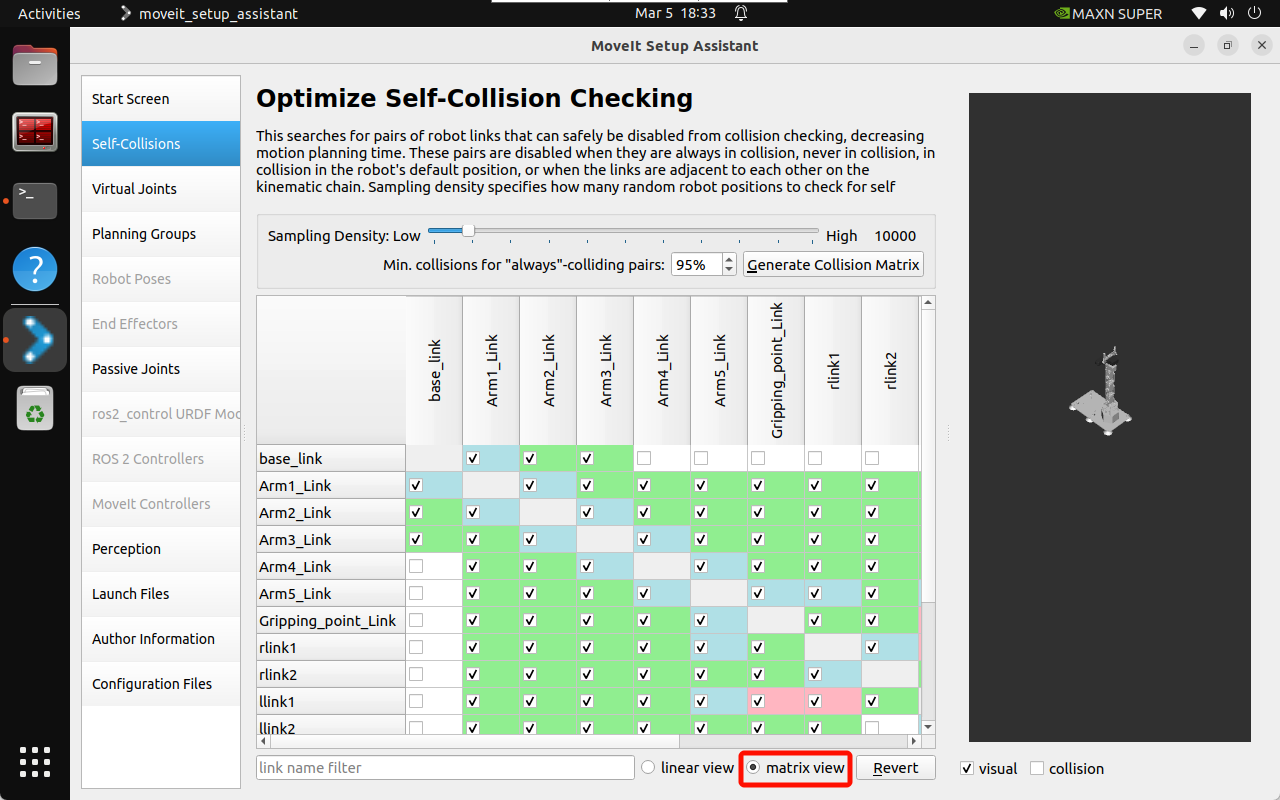Click the Arm5_Link row header

[x=331, y=593]
